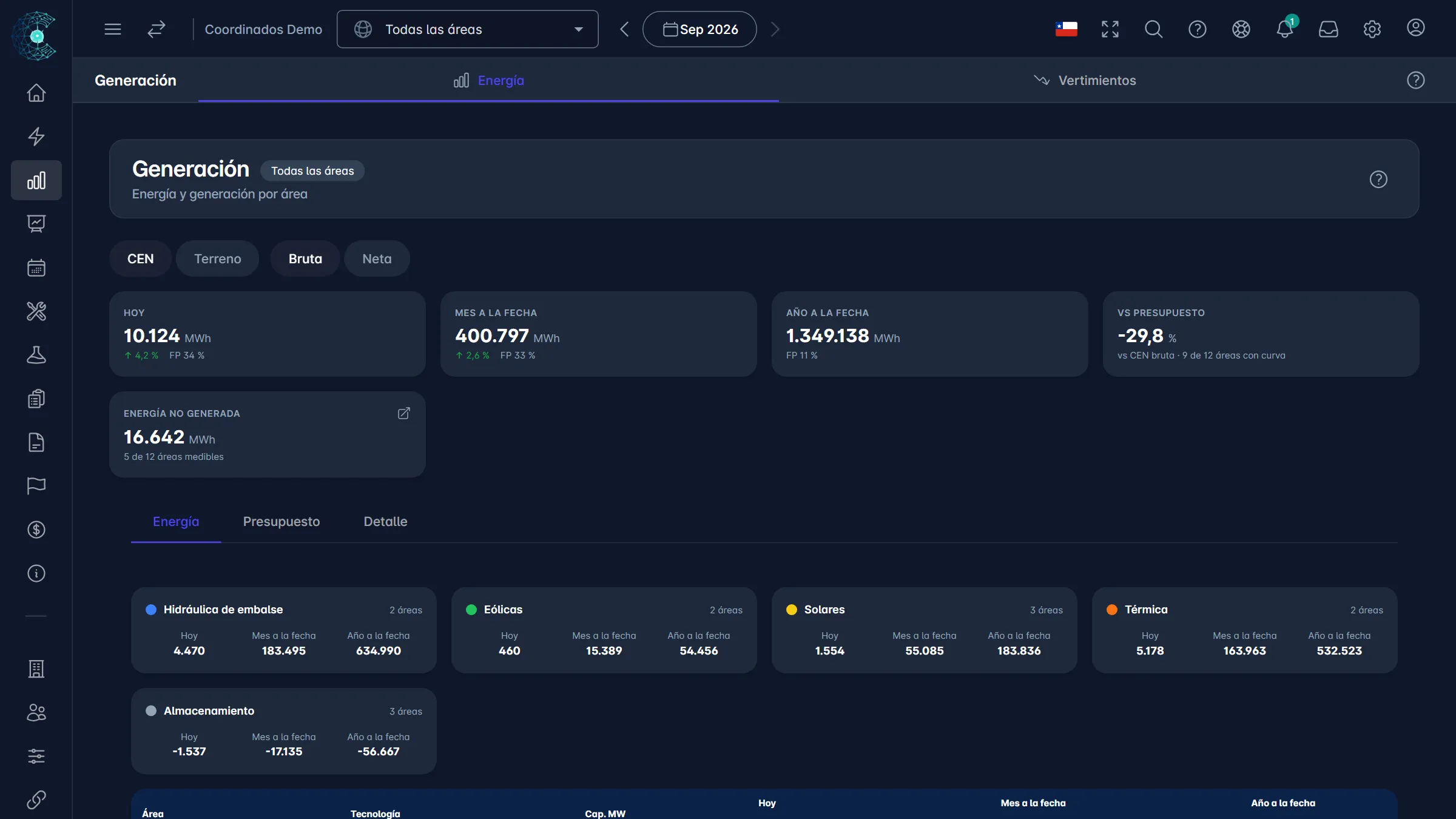1456x819 pixels.
Task: Open the lightning bolt sidebar icon
Action: [36, 136]
